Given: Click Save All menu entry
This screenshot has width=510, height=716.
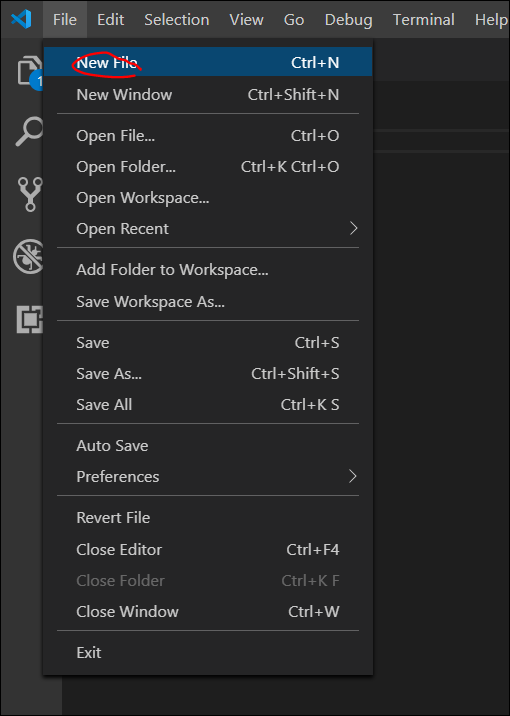Looking at the screenshot, I should pos(208,405).
